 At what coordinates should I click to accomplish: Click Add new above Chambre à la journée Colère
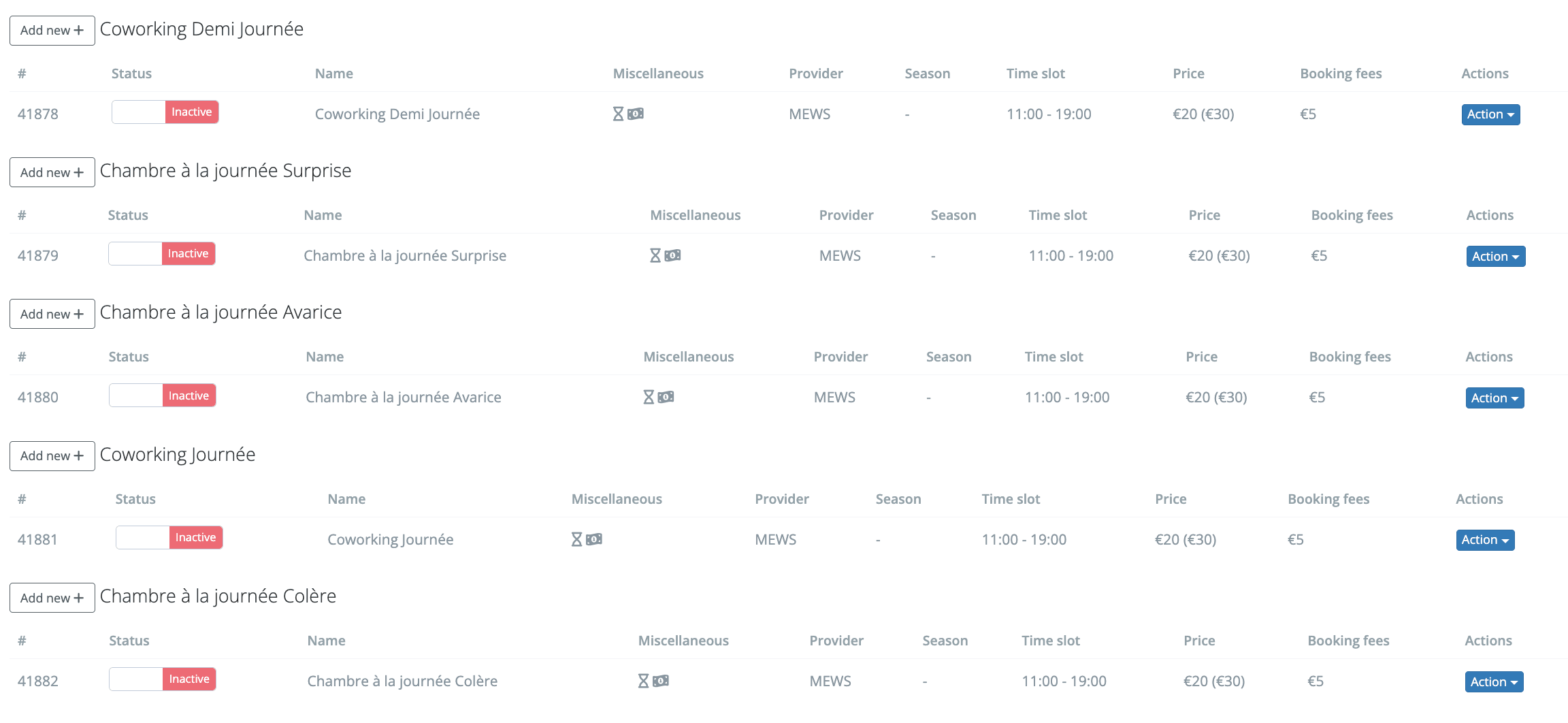(52, 597)
